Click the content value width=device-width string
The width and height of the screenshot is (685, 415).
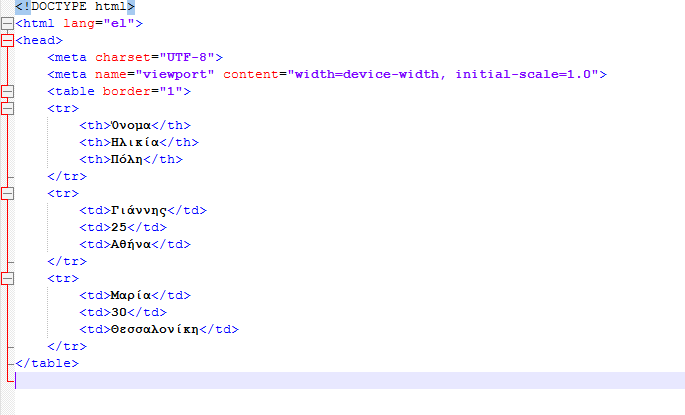click(x=443, y=74)
